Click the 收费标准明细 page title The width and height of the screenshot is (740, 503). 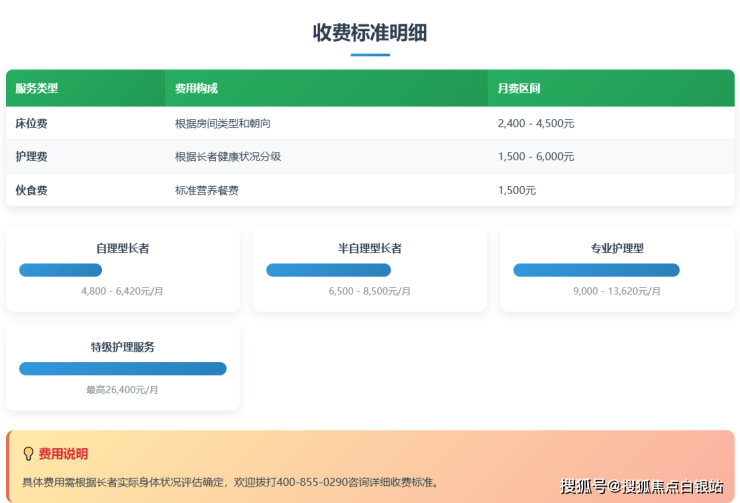[x=370, y=32]
